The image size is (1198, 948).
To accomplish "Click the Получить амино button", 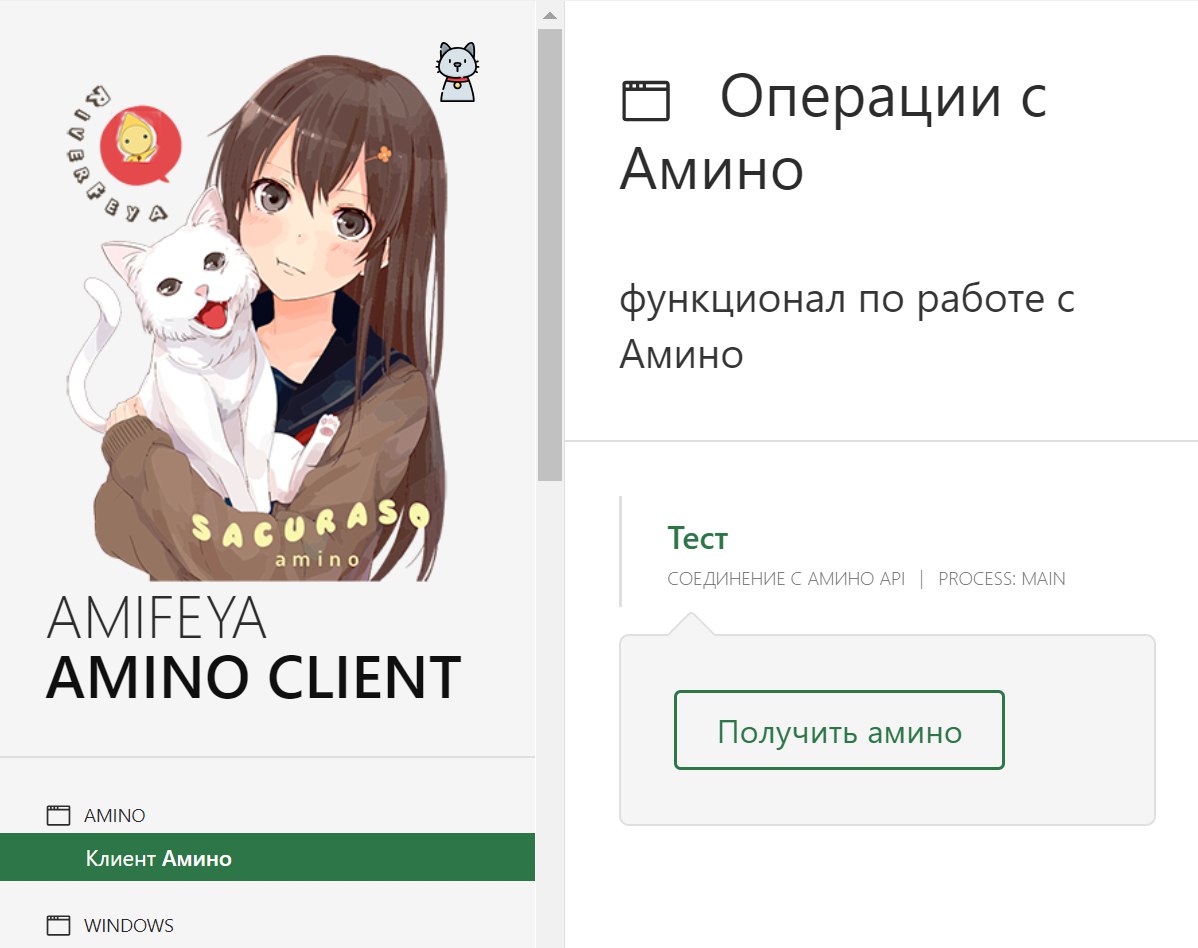I will point(839,730).
